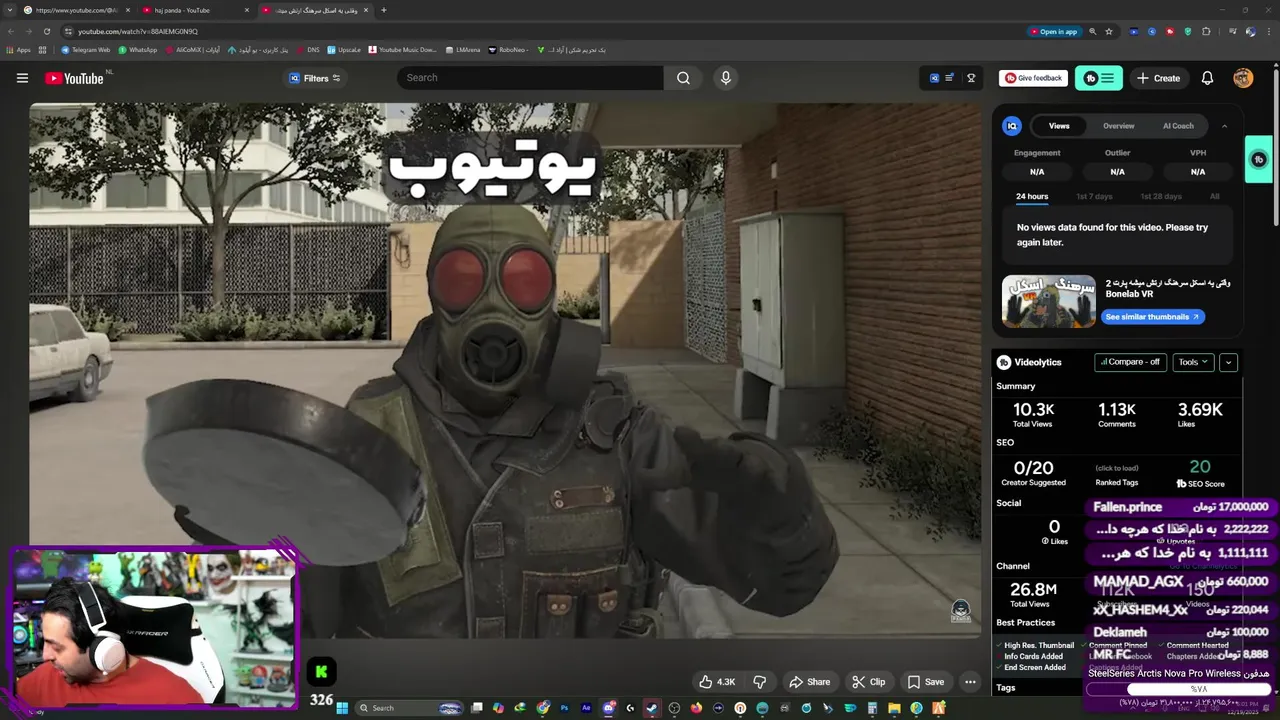Select the 1st 7 days range

pyautogui.click(x=1094, y=197)
